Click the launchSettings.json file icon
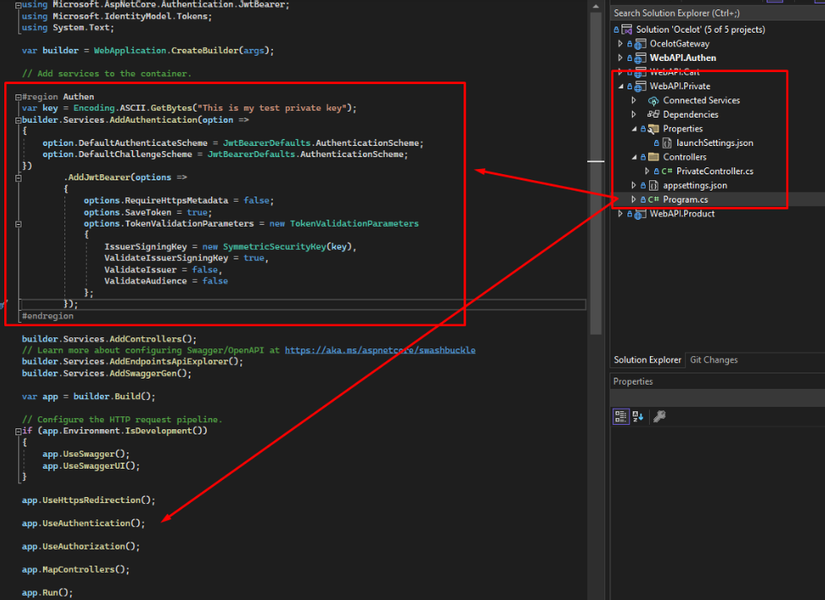825x600 pixels. [x=667, y=143]
